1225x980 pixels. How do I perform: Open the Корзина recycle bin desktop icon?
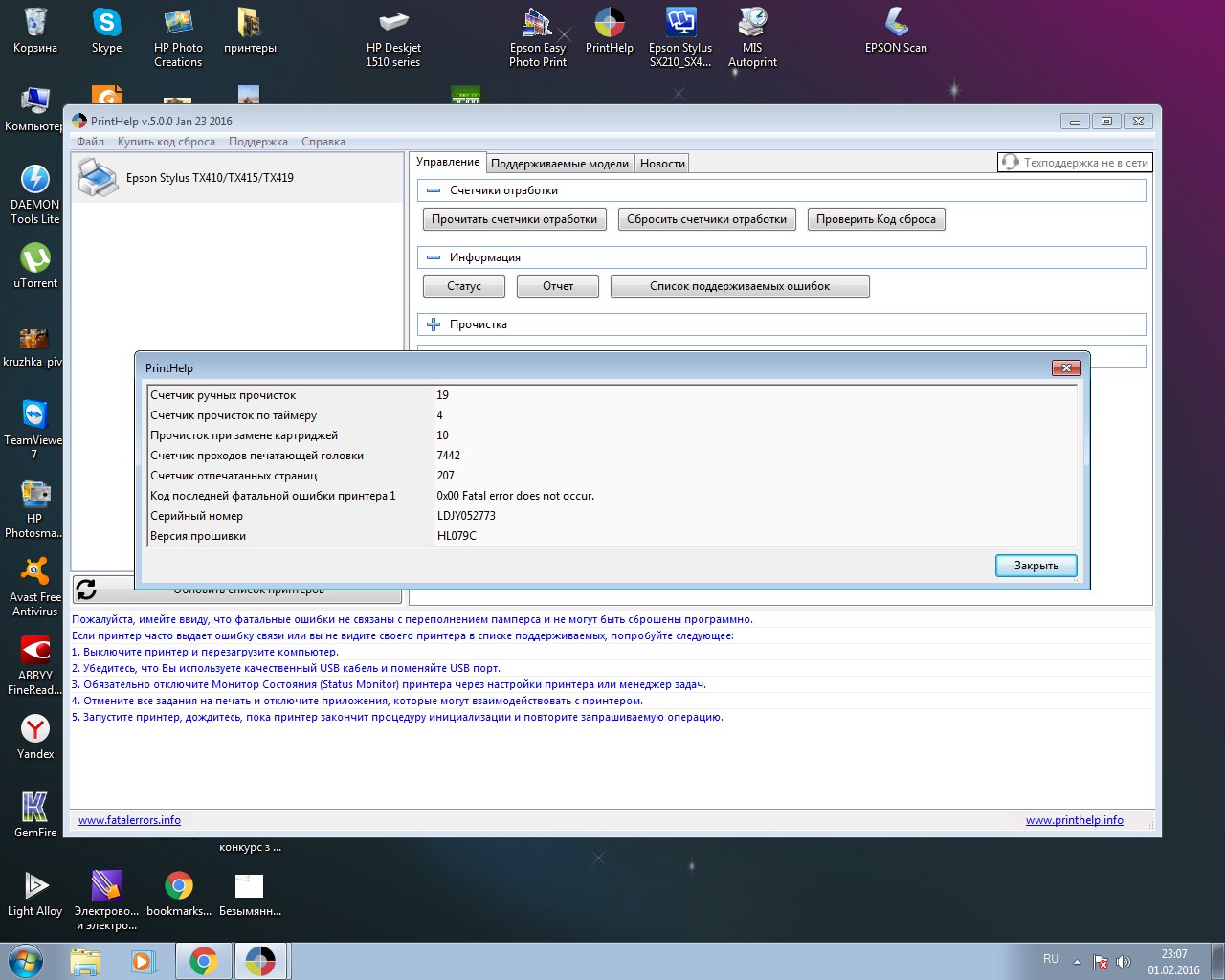[x=35, y=31]
